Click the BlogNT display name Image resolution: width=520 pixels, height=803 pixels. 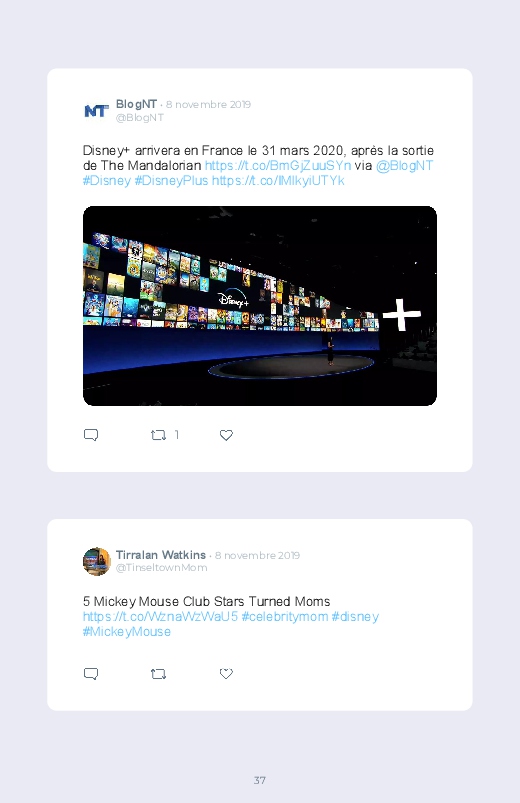136,104
